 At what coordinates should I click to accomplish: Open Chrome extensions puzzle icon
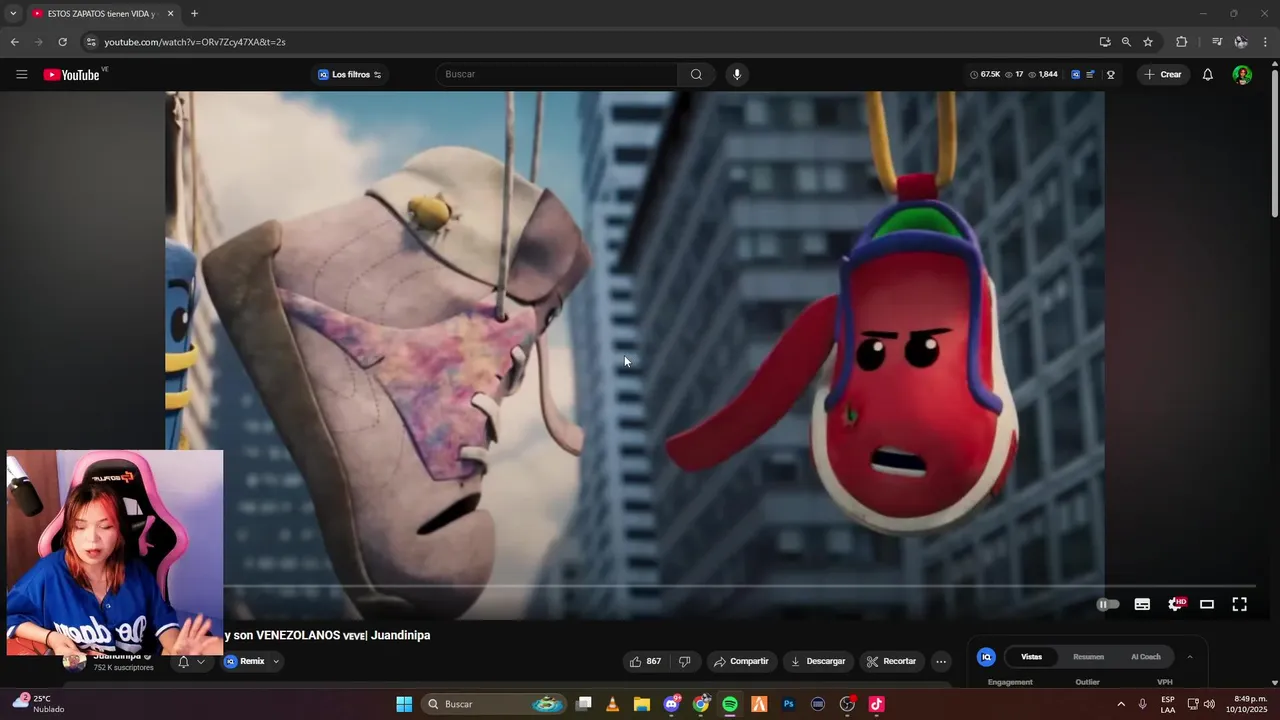pyautogui.click(x=1182, y=42)
